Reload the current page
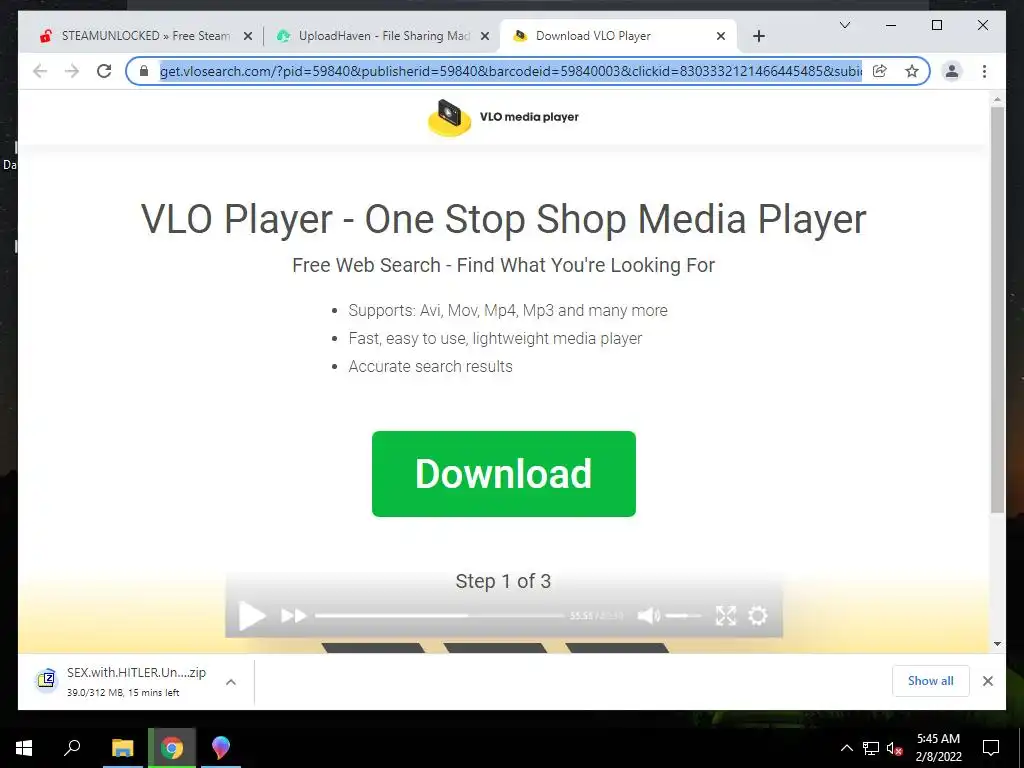 [104, 71]
